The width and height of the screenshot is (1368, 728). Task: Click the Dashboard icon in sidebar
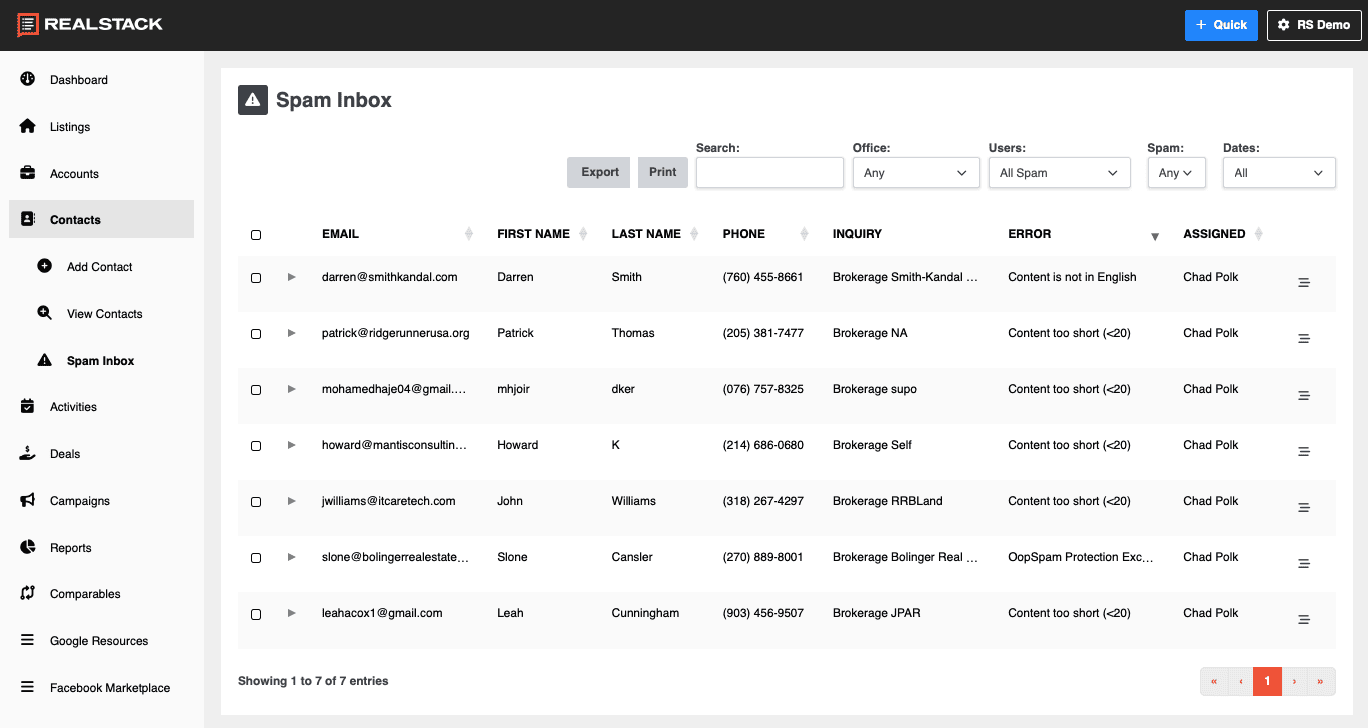(28, 79)
